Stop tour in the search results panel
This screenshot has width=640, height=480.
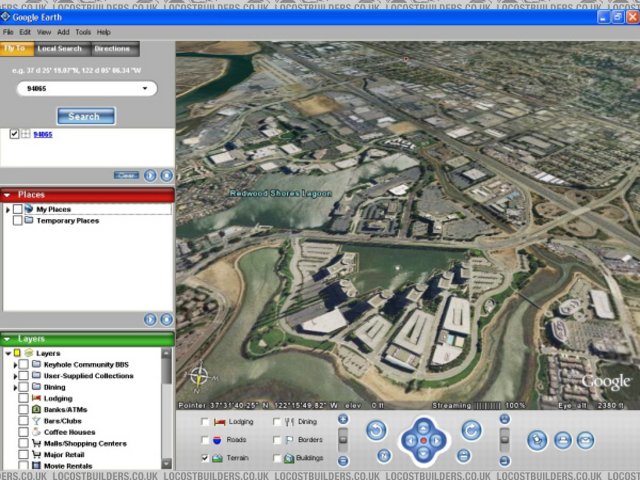pyautogui.click(x=167, y=176)
